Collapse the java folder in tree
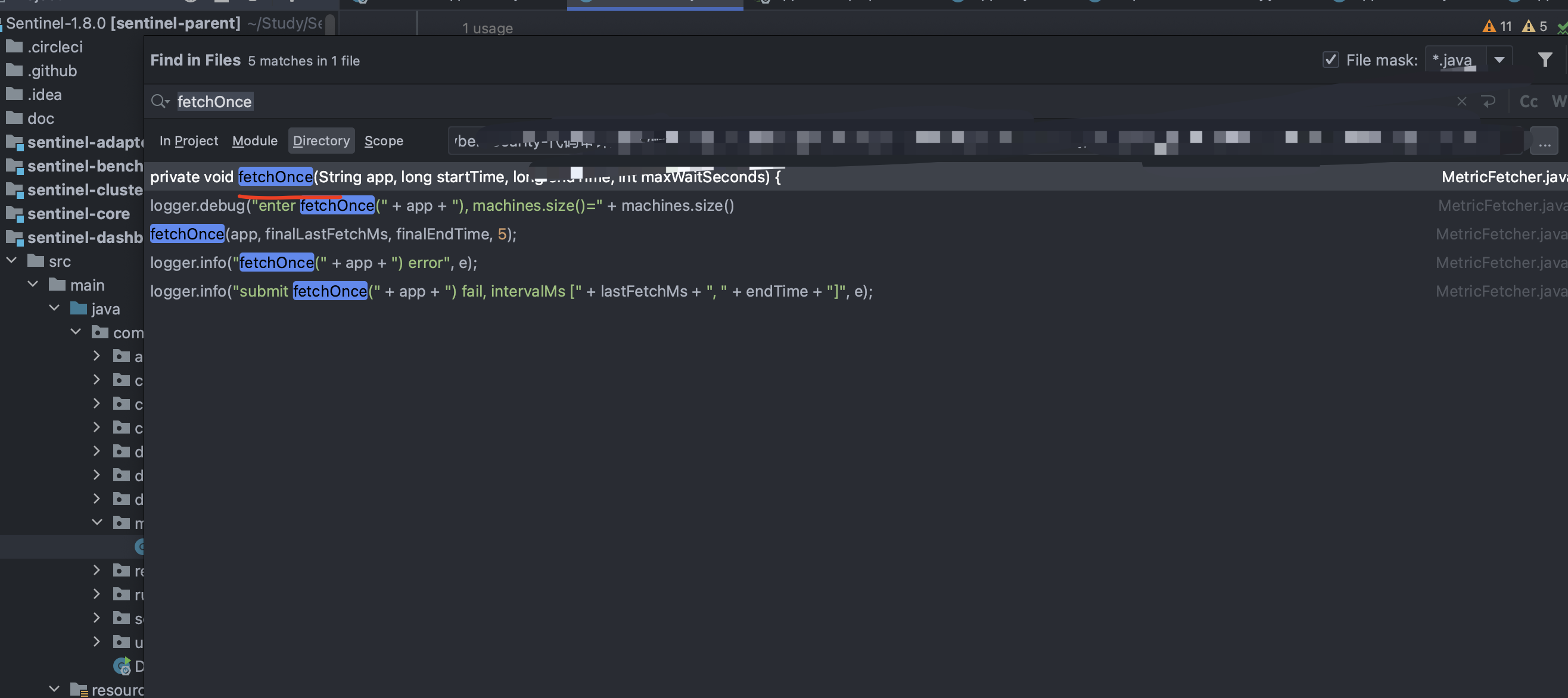 54,309
